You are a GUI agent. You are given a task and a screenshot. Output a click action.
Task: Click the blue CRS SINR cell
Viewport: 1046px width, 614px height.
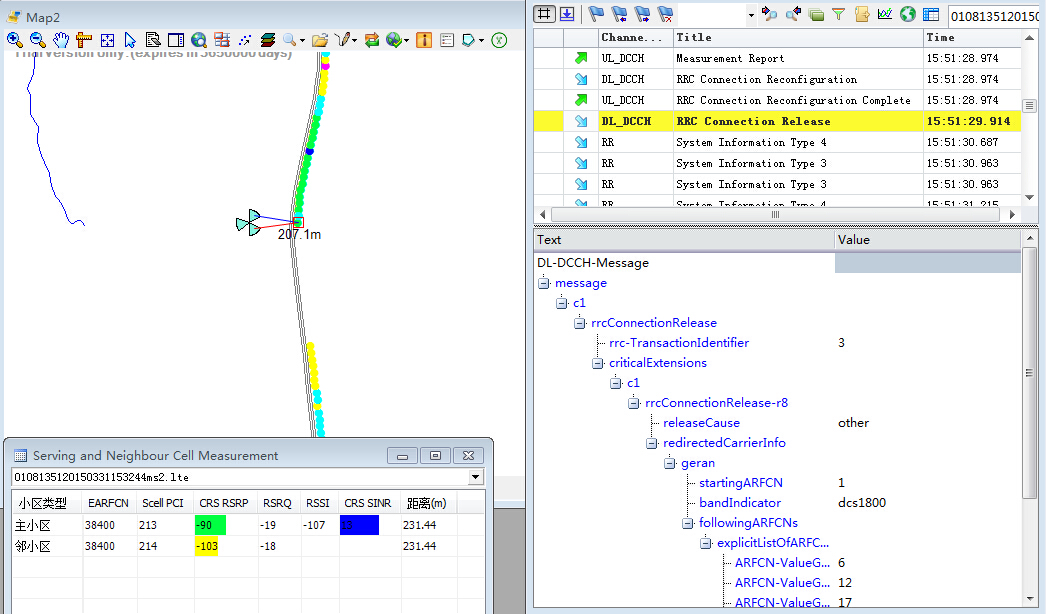(x=359, y=525)
